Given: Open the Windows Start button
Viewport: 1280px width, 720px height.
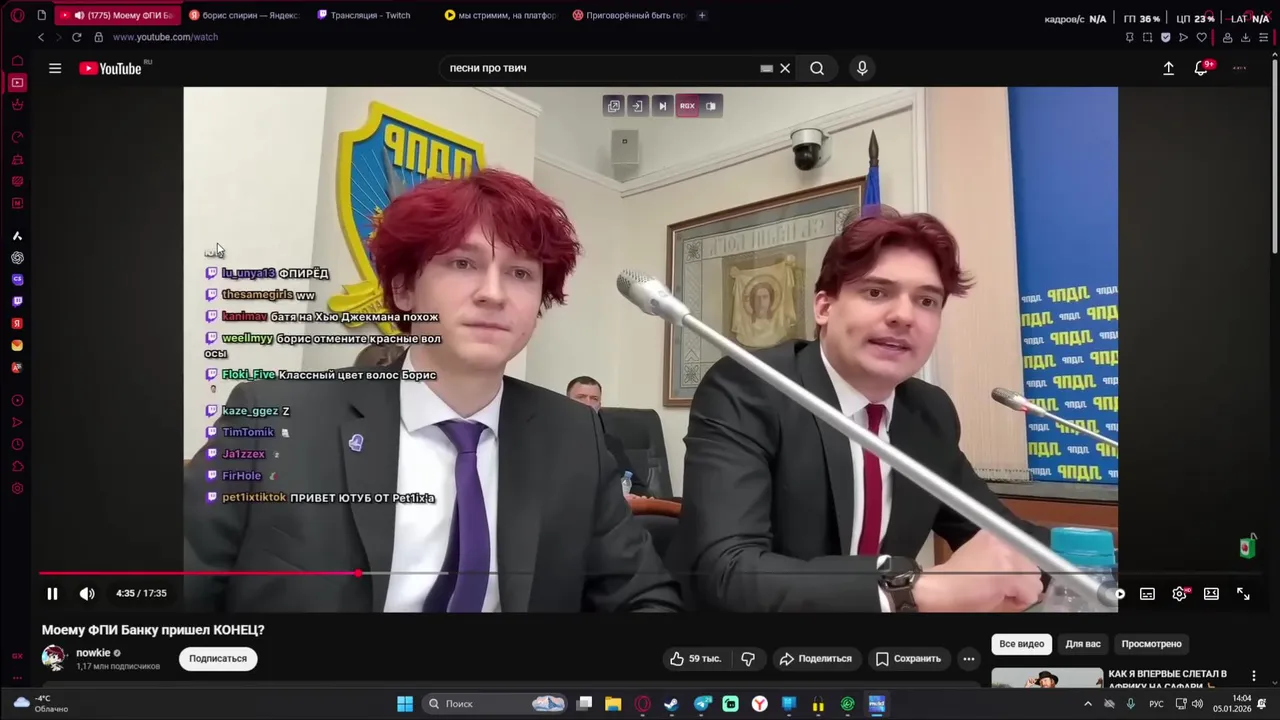Looking at the screenshot, I should pos(405,704).
